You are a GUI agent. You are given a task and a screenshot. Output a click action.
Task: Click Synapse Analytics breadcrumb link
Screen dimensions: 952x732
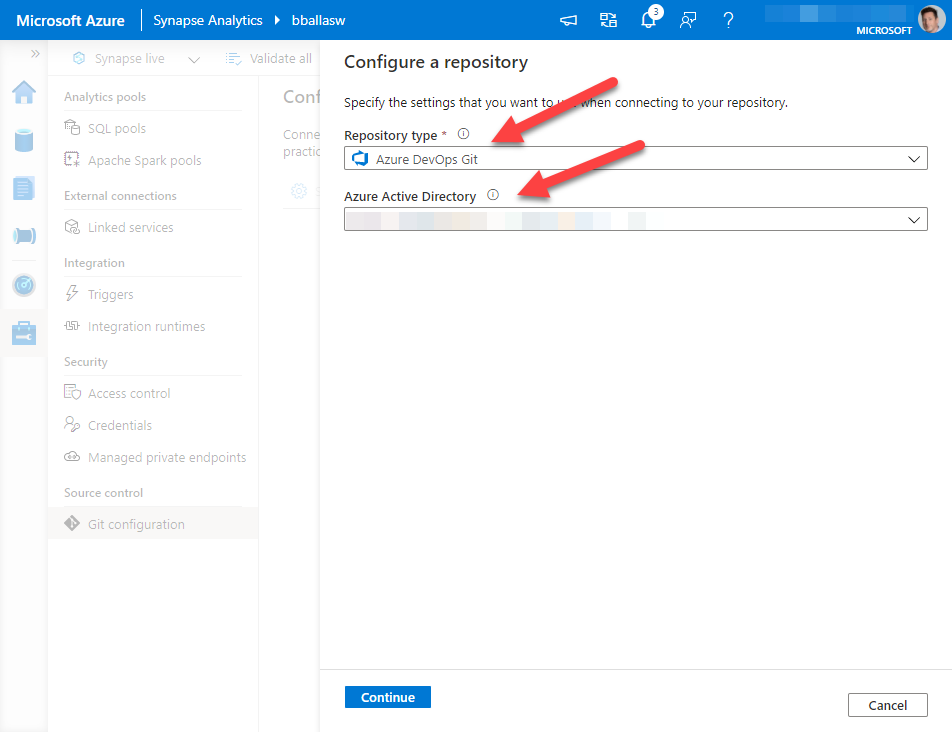[208, 21]
